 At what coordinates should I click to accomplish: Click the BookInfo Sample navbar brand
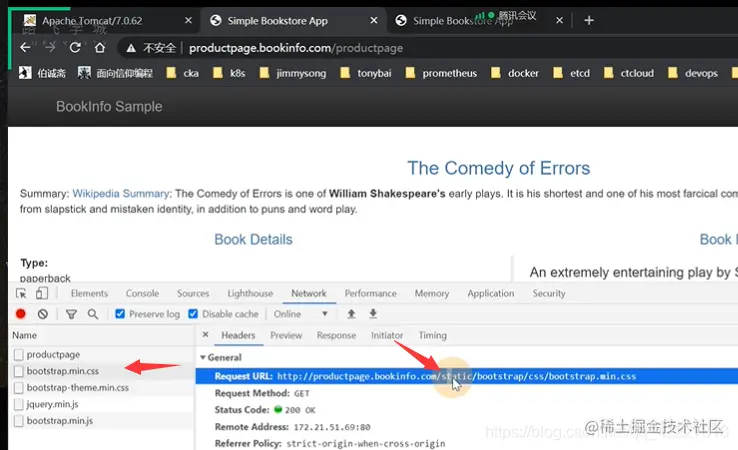click(109, 106)
